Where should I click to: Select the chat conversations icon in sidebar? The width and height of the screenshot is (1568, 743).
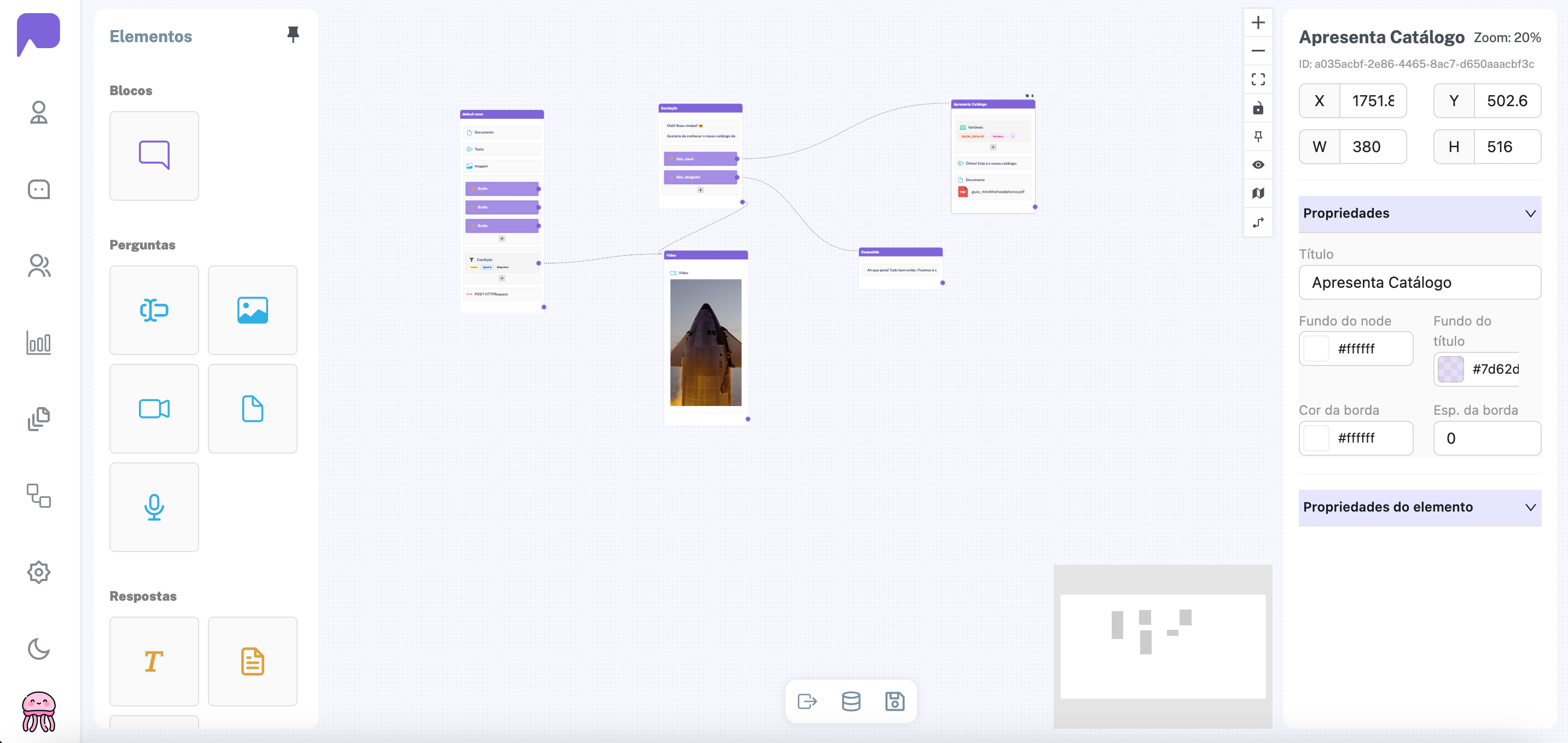[x=38, y=189]
